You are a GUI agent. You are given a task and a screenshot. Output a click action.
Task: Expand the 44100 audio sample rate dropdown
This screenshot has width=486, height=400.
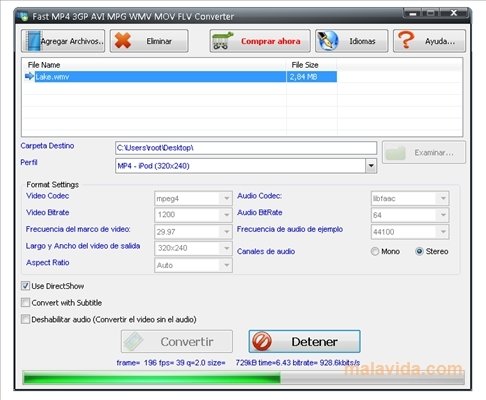pyautogui.click(x=443, y=232)
